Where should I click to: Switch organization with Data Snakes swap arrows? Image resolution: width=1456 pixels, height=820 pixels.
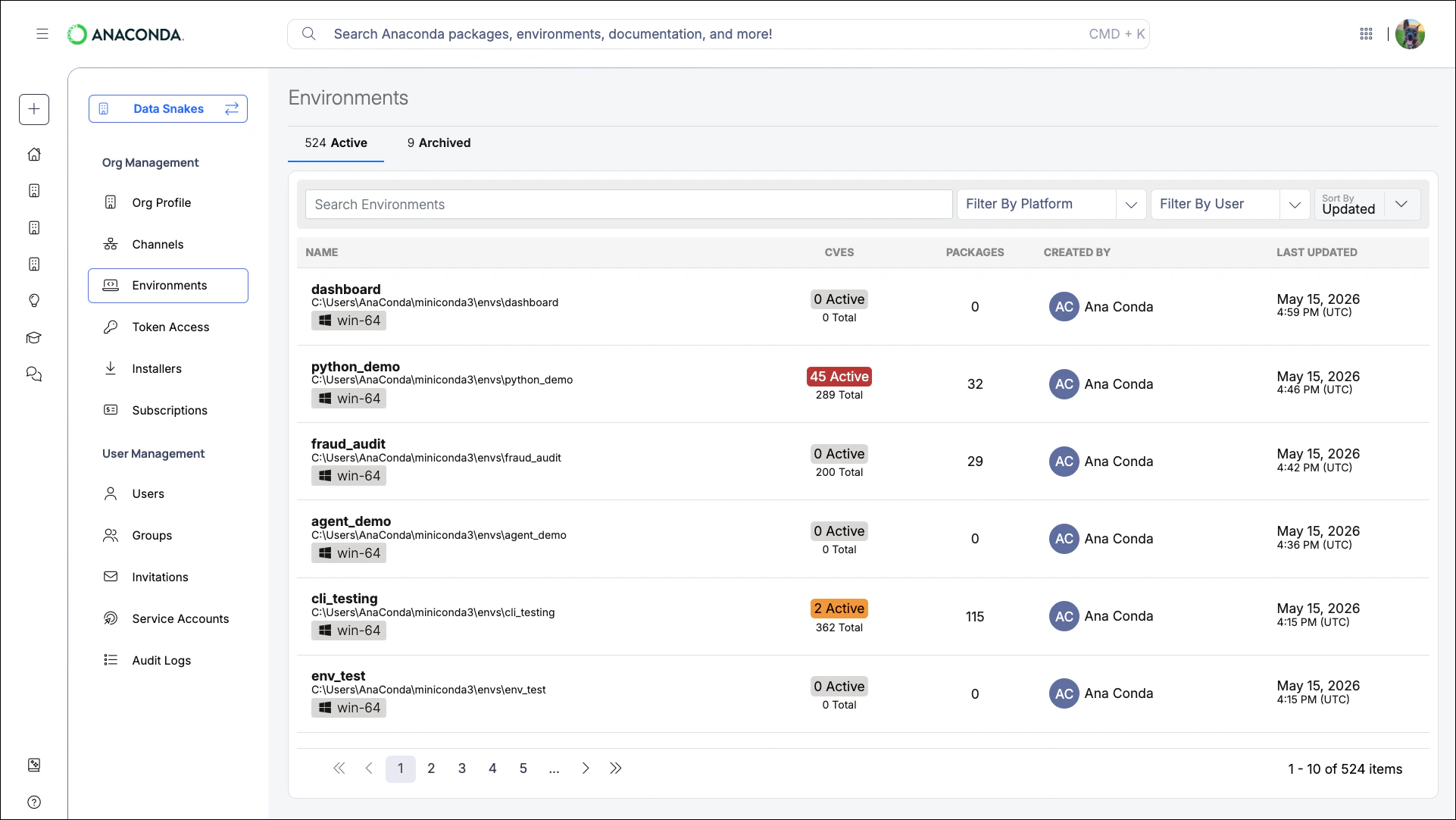point(232,108)
